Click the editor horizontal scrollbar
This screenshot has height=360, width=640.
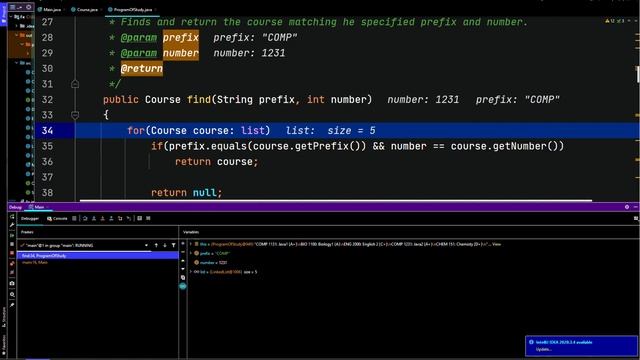coord(336,200)
